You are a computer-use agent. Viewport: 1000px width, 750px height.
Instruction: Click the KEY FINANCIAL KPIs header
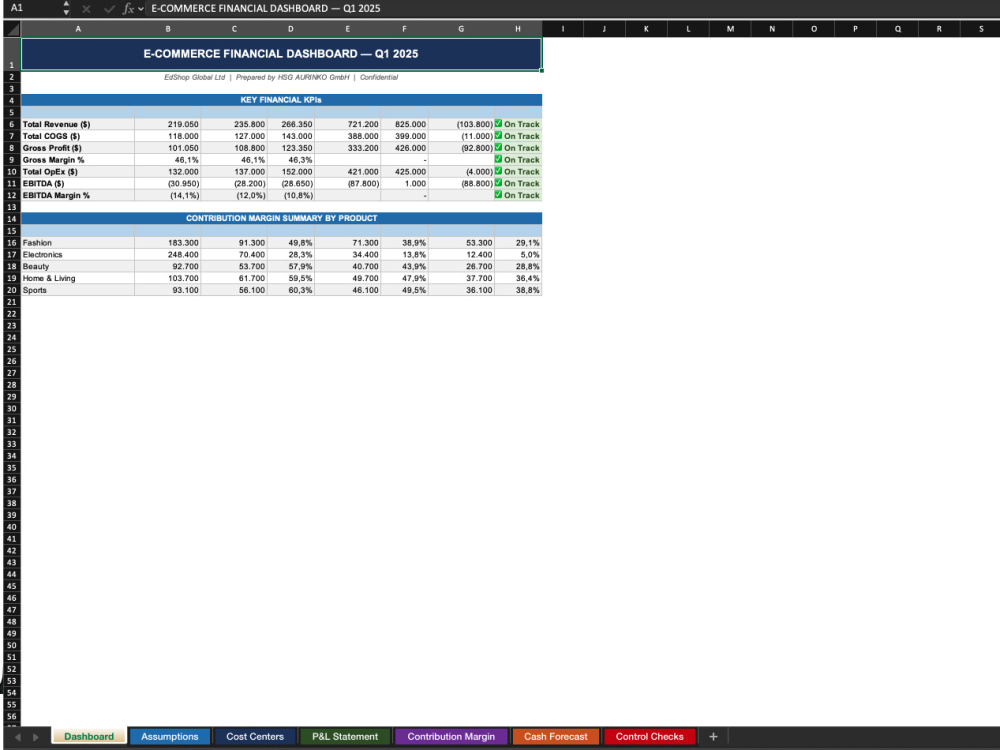(x=281, y=100)
